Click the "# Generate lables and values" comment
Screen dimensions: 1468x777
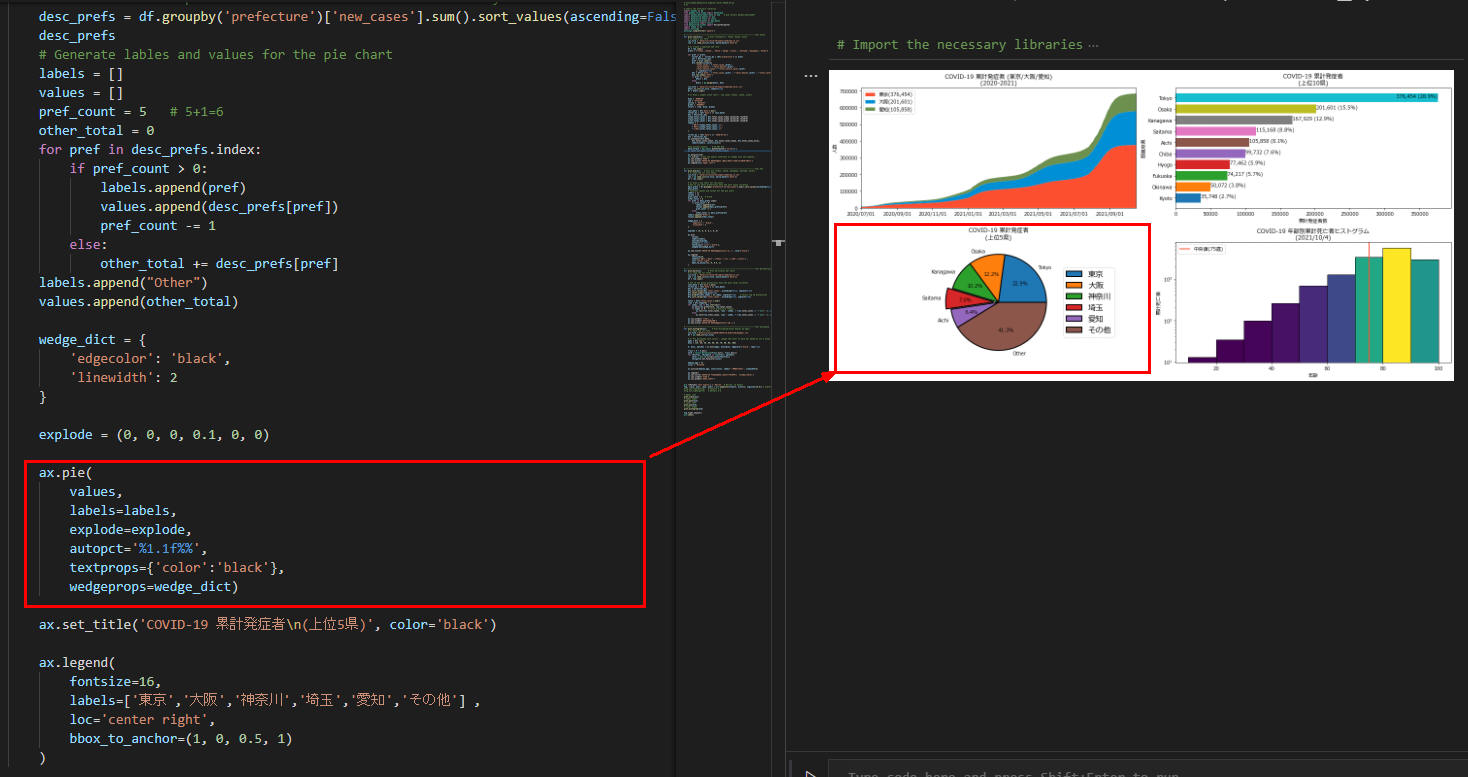215,54
